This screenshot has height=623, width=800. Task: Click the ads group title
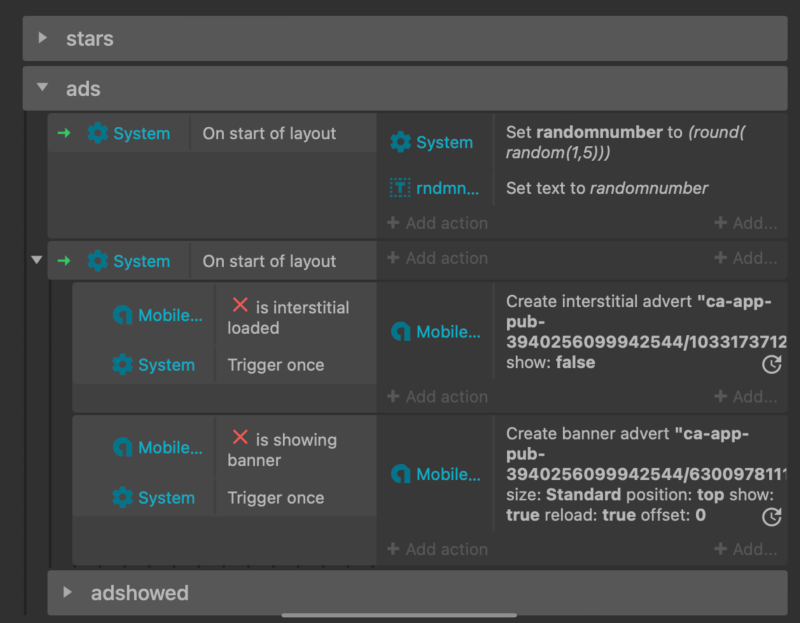point(83,88)
